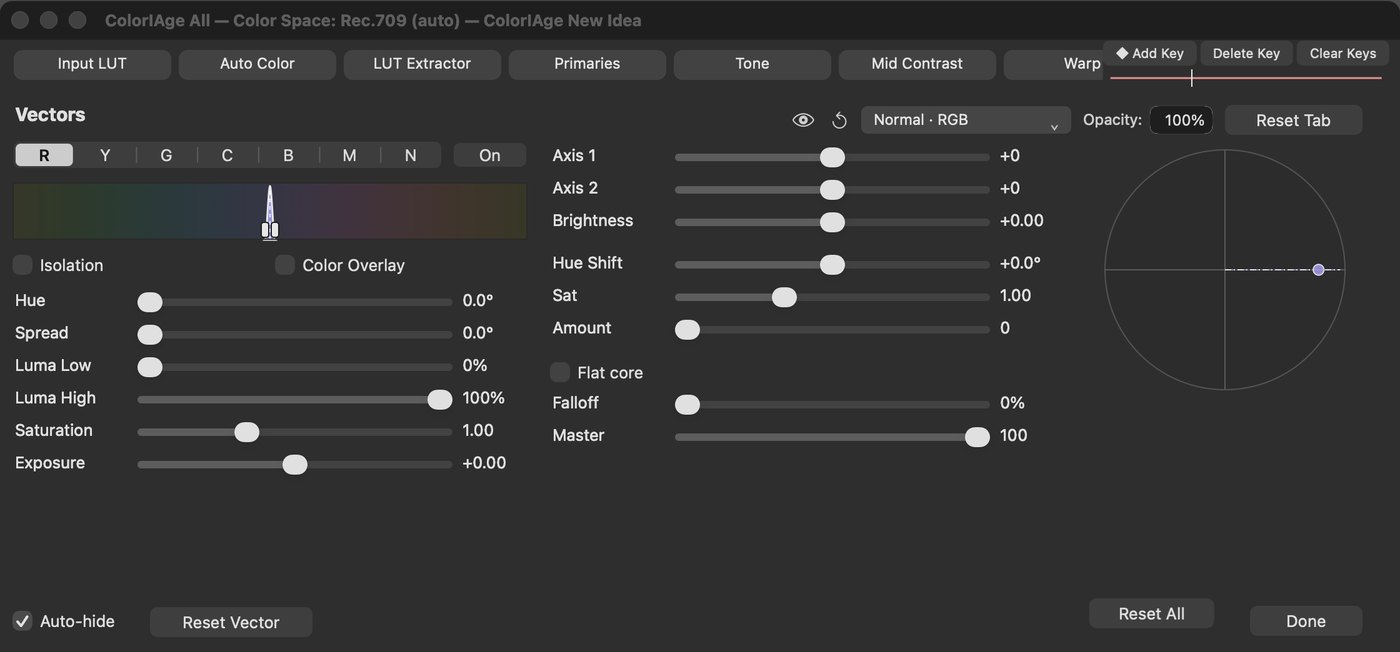This screenshot has height=652, width=1400.
Task: Click the Reset All button
Action: click(x=1151, y=614)
